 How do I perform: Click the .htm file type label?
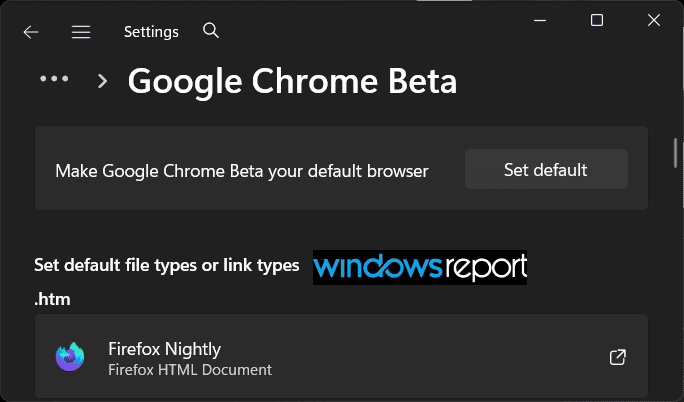(52, 300)
